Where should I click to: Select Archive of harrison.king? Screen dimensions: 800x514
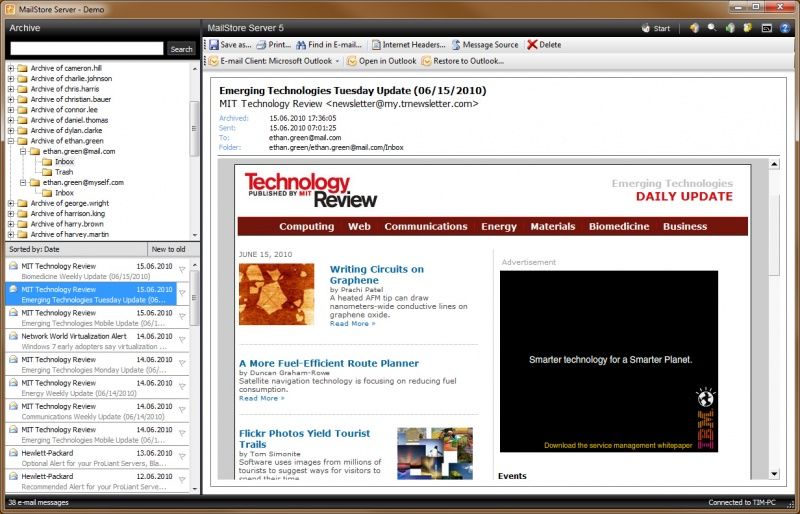pos(67,214)
